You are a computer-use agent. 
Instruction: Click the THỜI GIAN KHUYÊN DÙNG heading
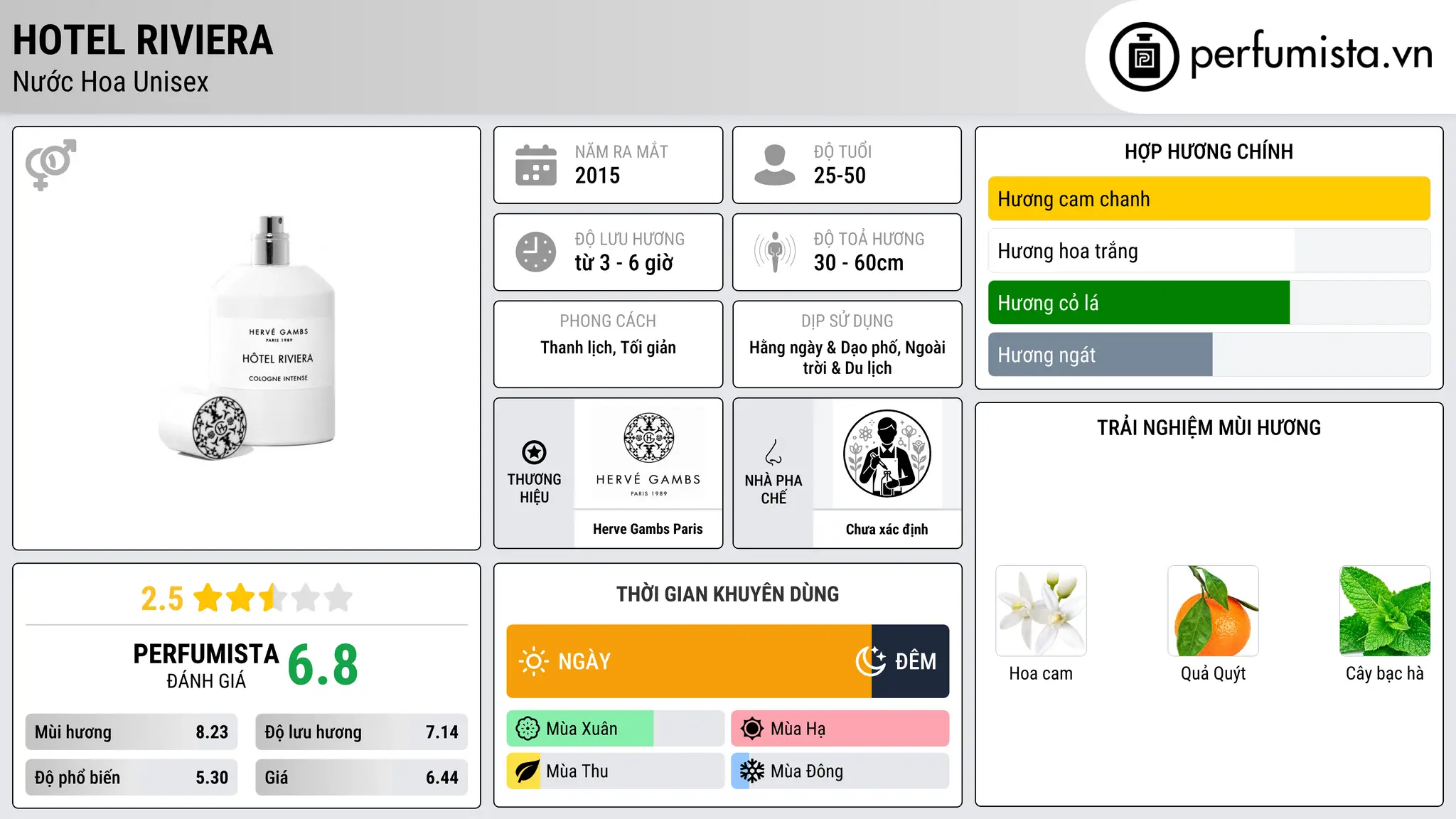pyautogui.click(x=727, y=594)
